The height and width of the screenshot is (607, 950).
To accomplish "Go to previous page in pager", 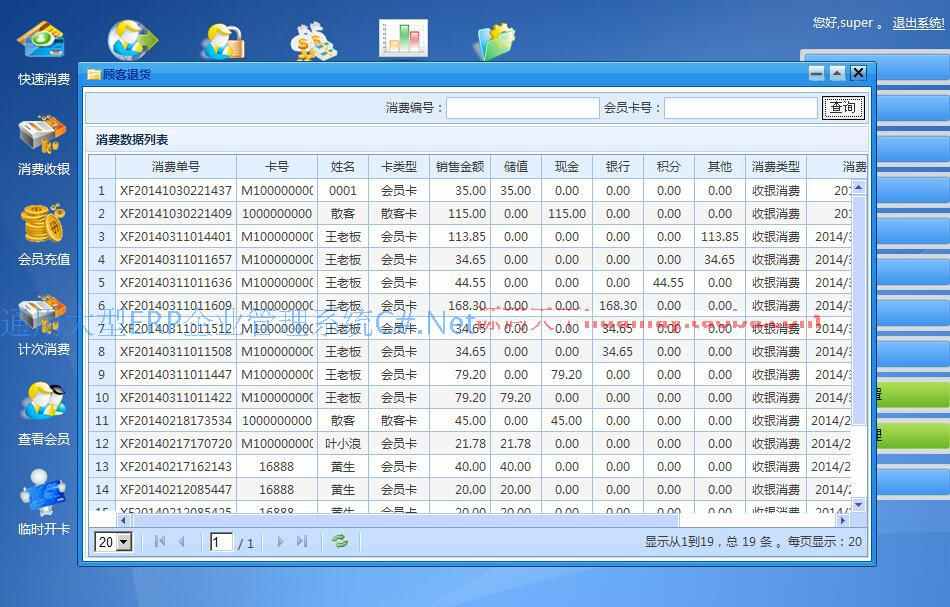I will click(x=181, y=541).
